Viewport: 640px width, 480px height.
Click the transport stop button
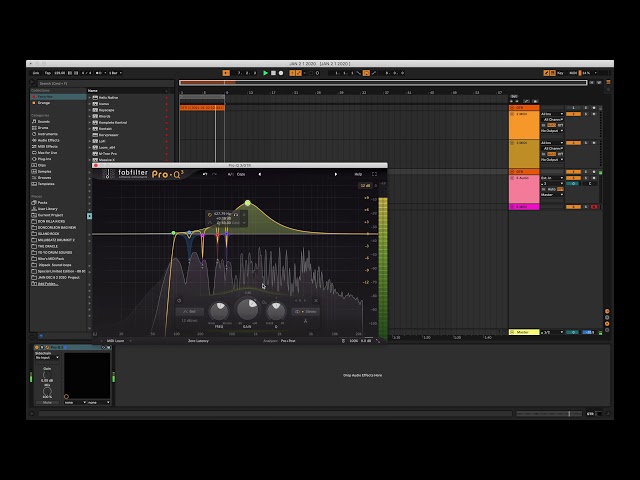(x=273, y=73)
